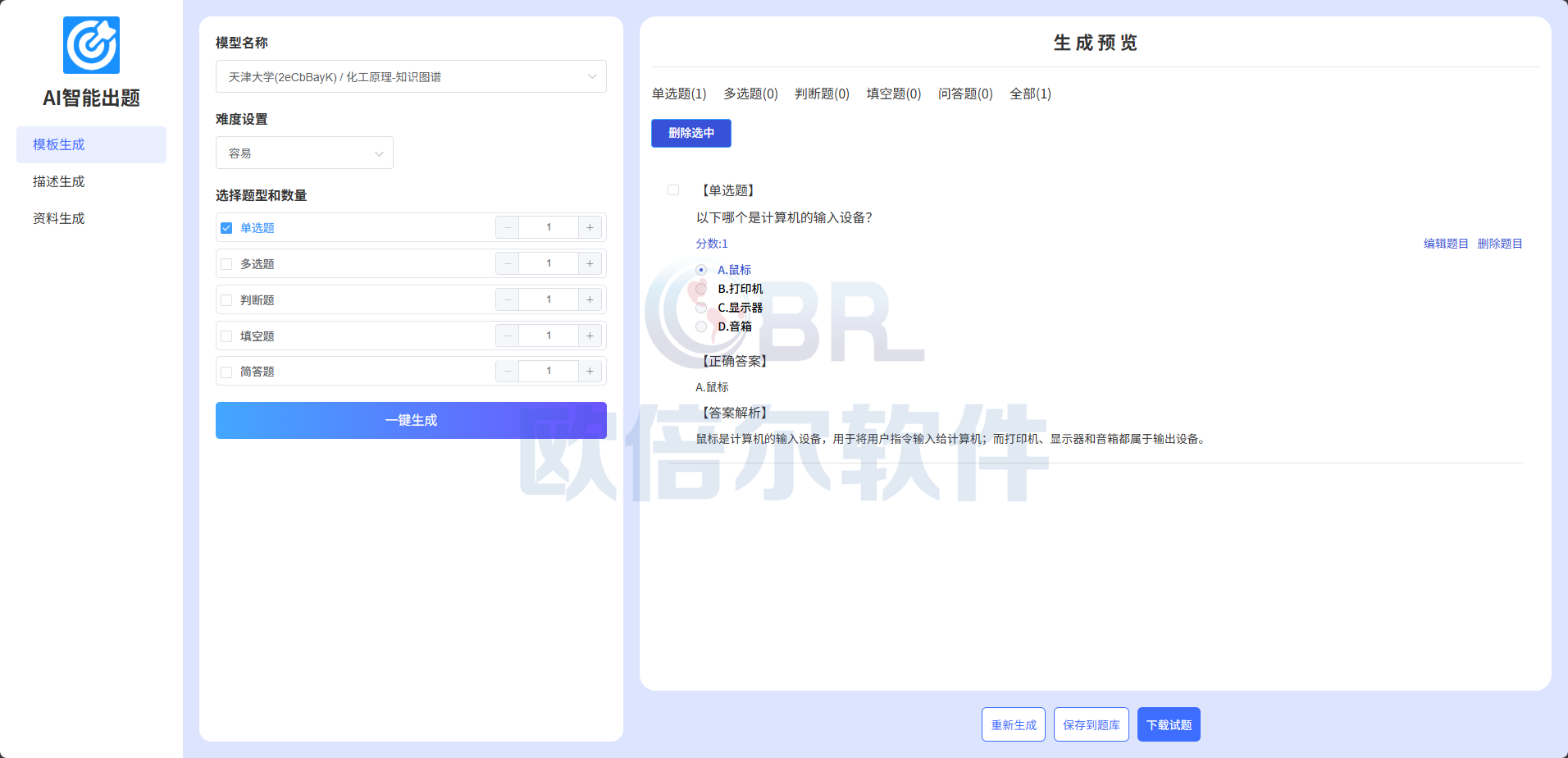
Task: Enable the 多选题 checkbox
Action: pyautogui.click(x=226, y=264)
